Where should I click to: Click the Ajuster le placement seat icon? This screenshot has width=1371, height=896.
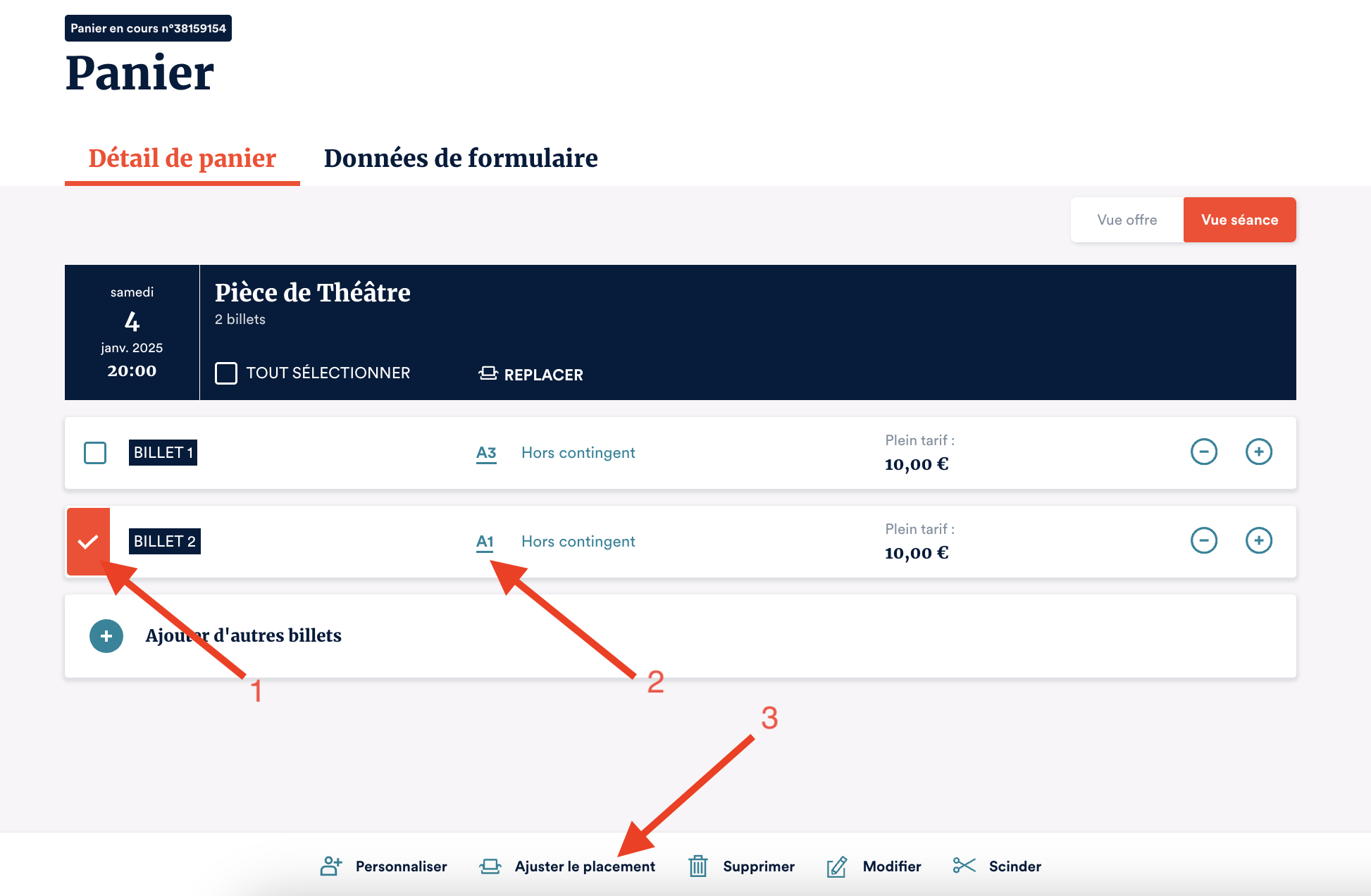tap(490, 866)
